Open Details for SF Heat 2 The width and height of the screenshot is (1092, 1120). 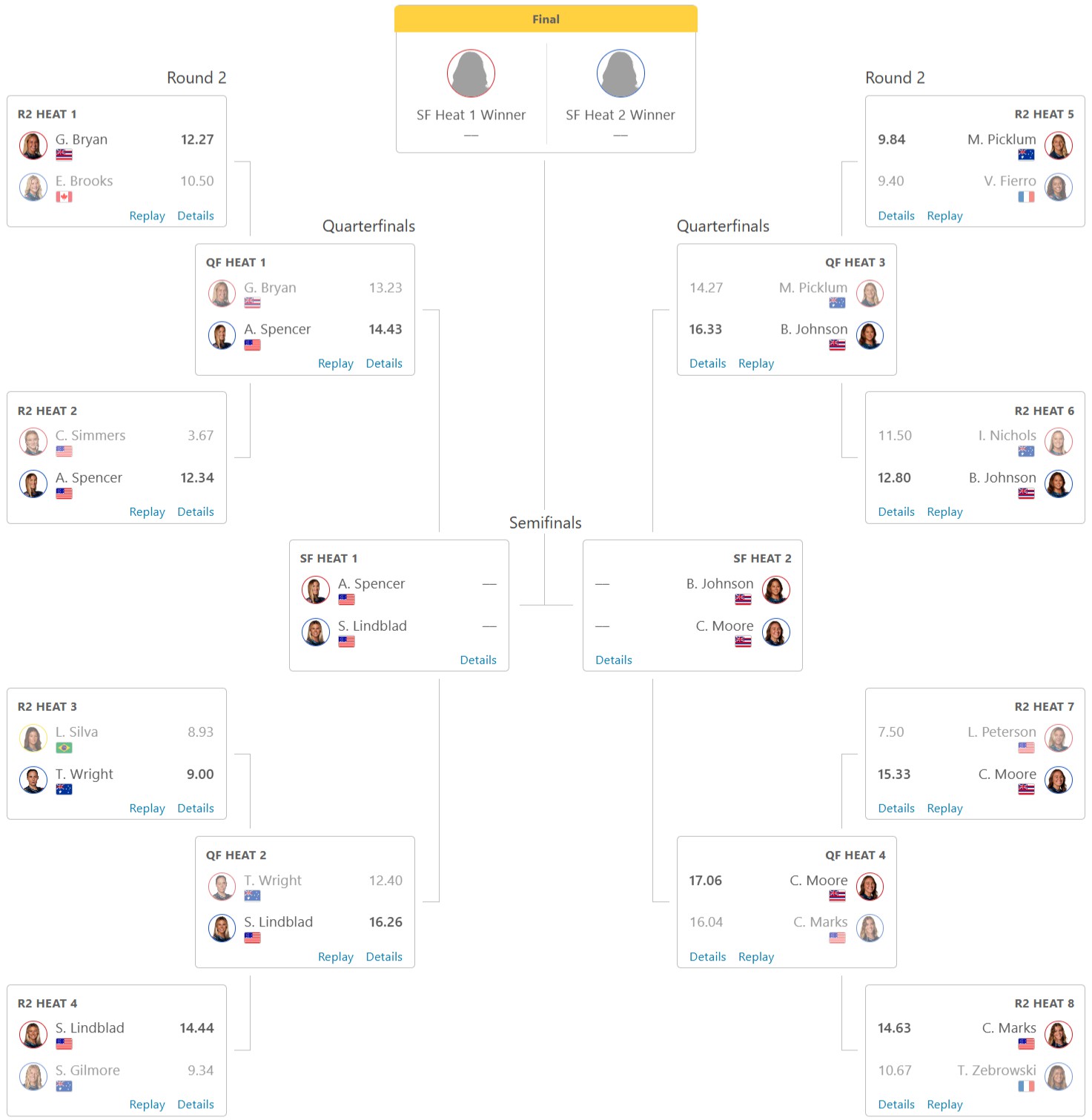(614, 660)
